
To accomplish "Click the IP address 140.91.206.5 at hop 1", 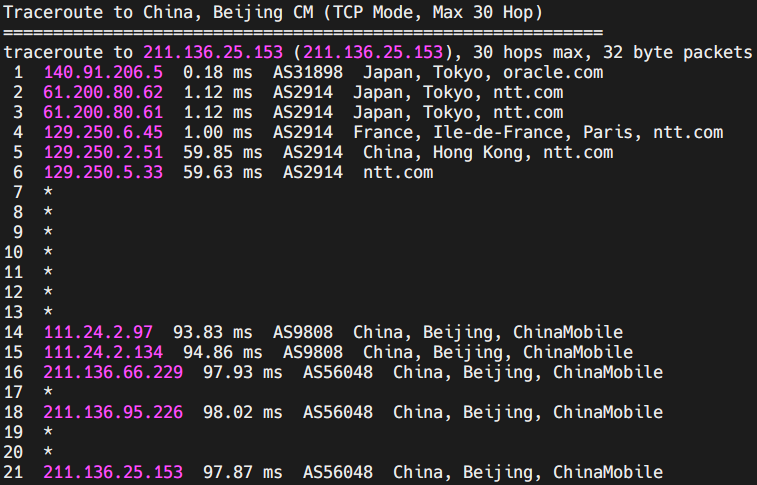I will click(103, 72).
